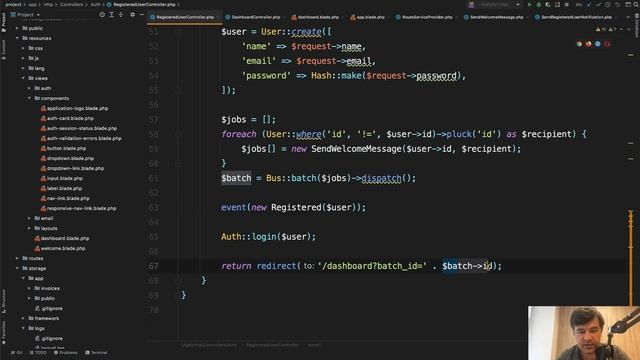
Task: Expand the framework folder
Action: [23, 318]
